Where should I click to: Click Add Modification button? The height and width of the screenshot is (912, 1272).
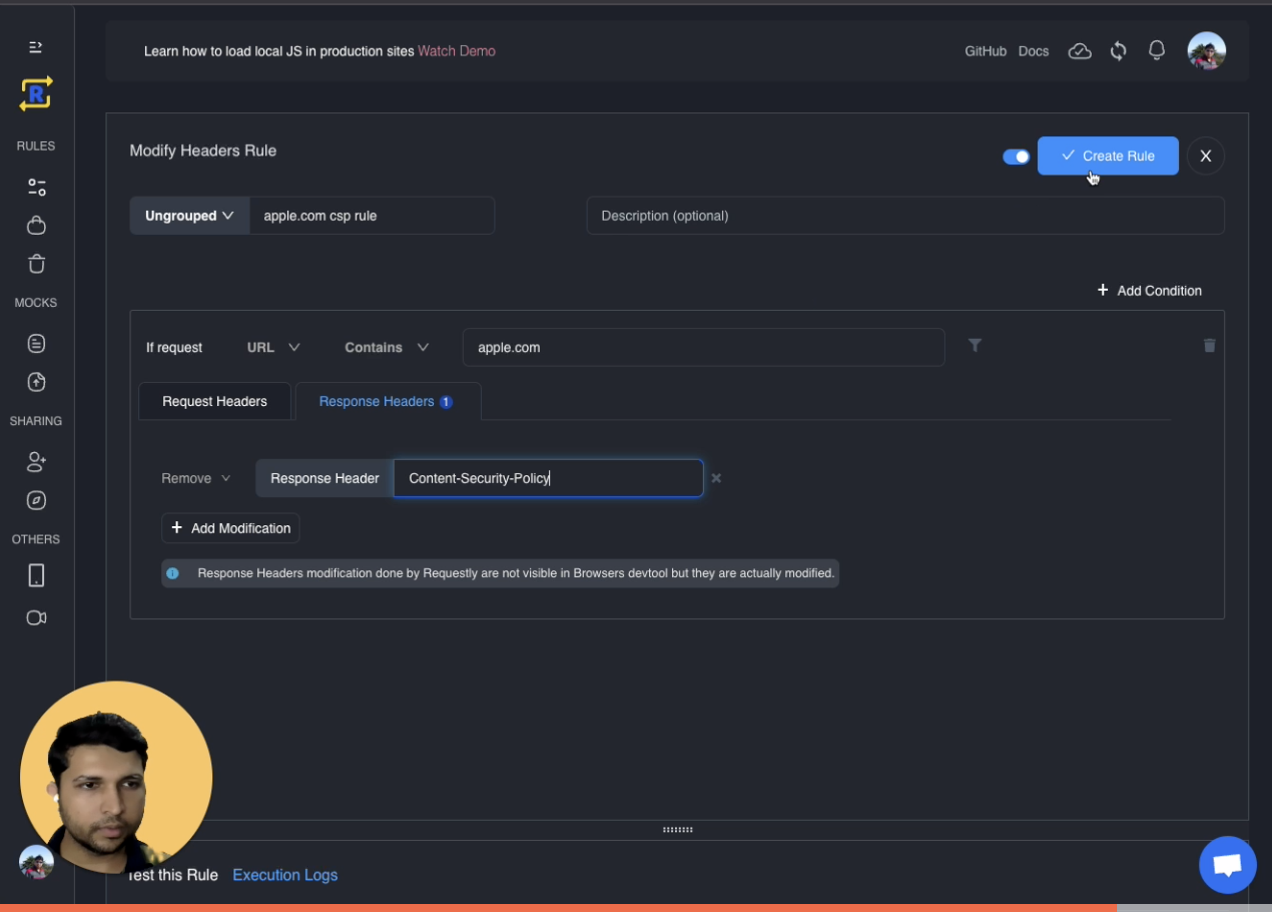tap(231, 528)
